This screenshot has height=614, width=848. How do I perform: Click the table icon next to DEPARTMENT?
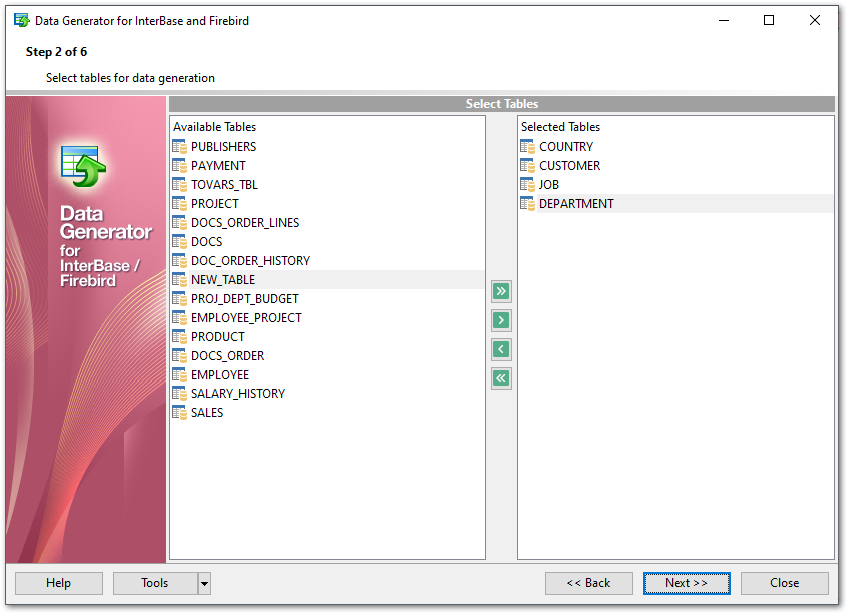pos(527,203)
